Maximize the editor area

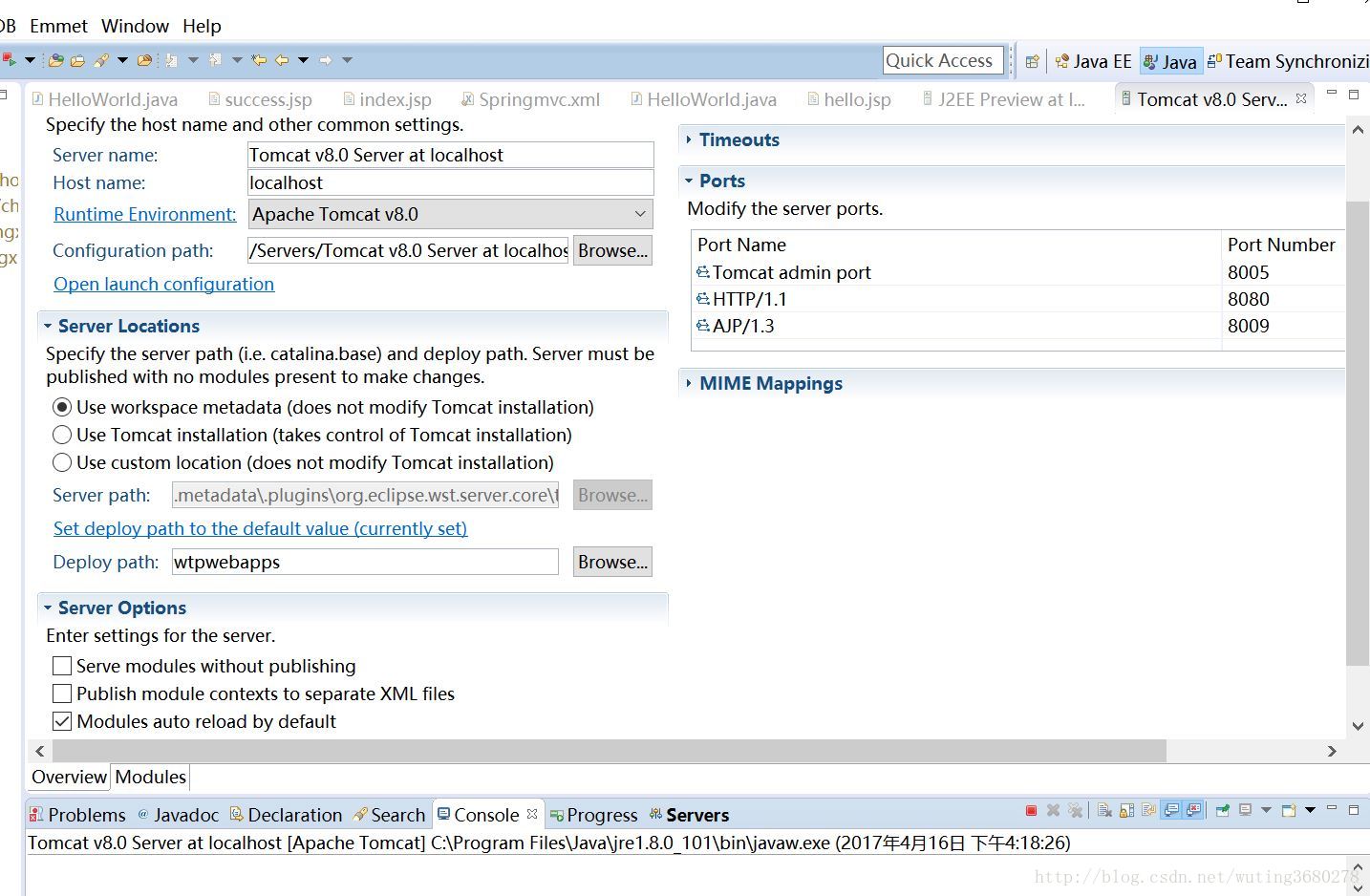click(x=1354, y=95)
